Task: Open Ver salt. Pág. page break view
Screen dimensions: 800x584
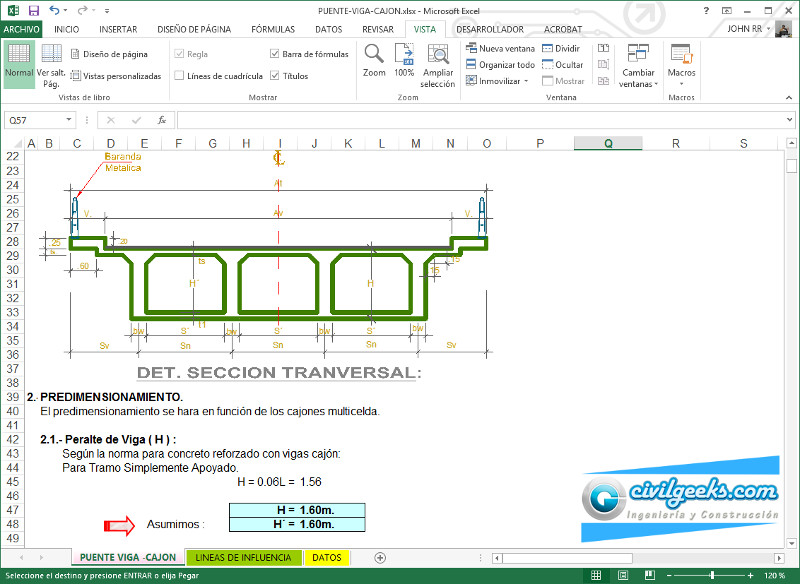Action: (x=51, y=64)
